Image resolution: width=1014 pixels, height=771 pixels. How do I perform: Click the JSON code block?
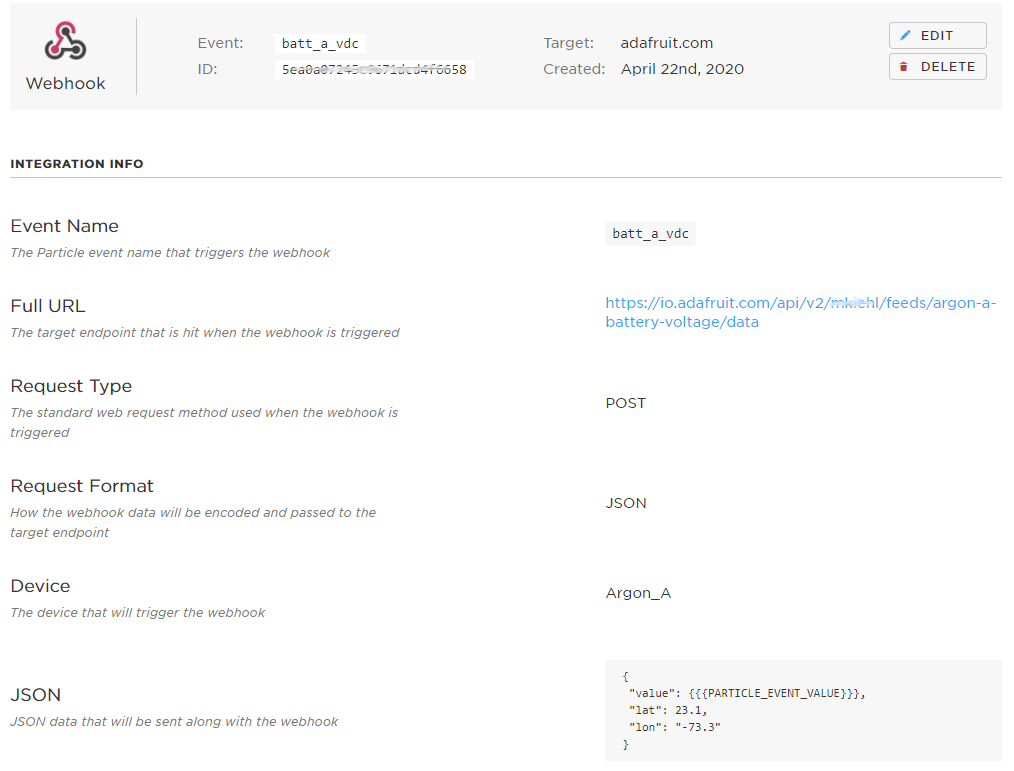[803, 710]
